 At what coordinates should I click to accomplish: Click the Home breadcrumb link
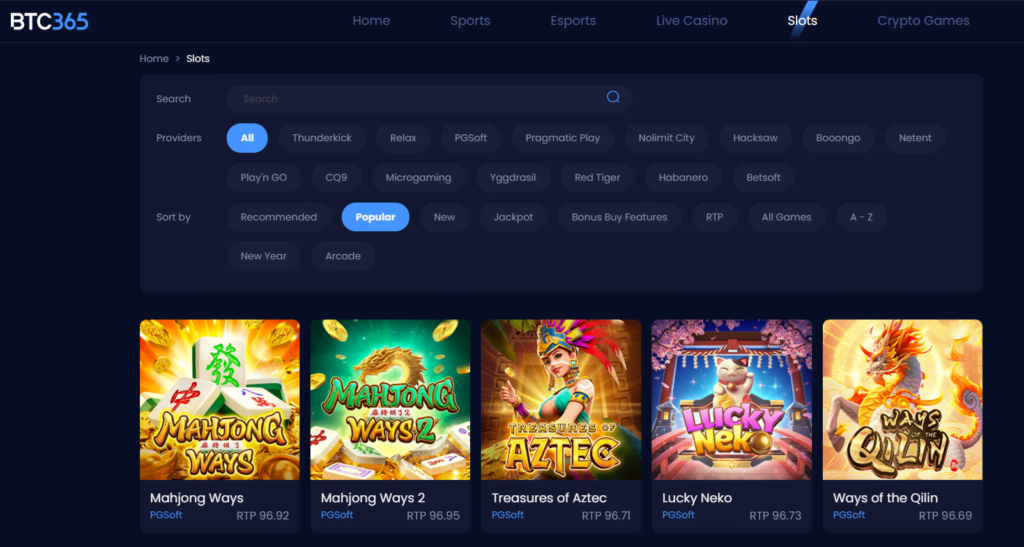(154, 59)
